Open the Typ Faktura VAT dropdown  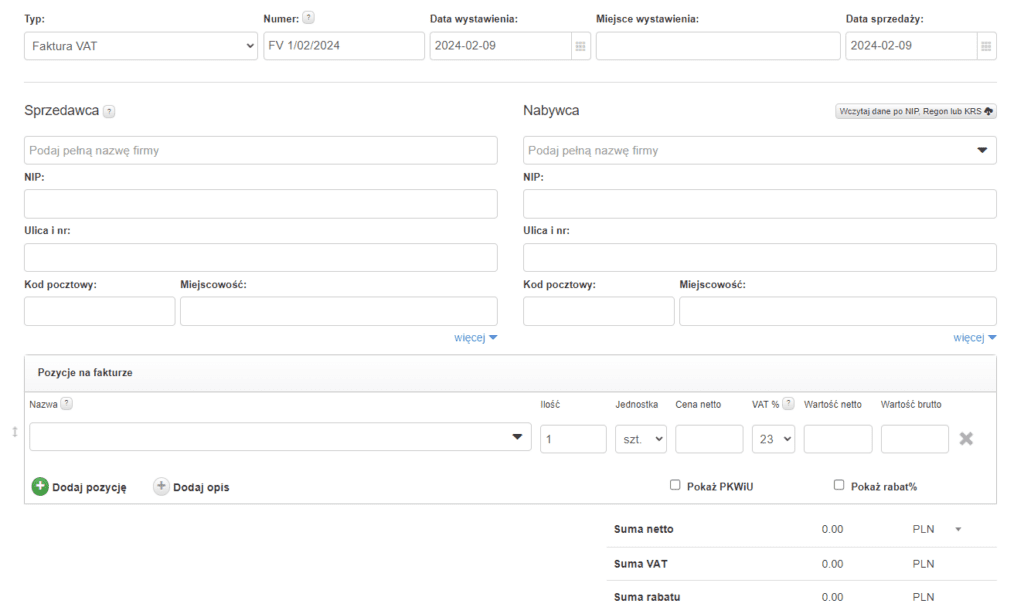(x=140, y=47)
